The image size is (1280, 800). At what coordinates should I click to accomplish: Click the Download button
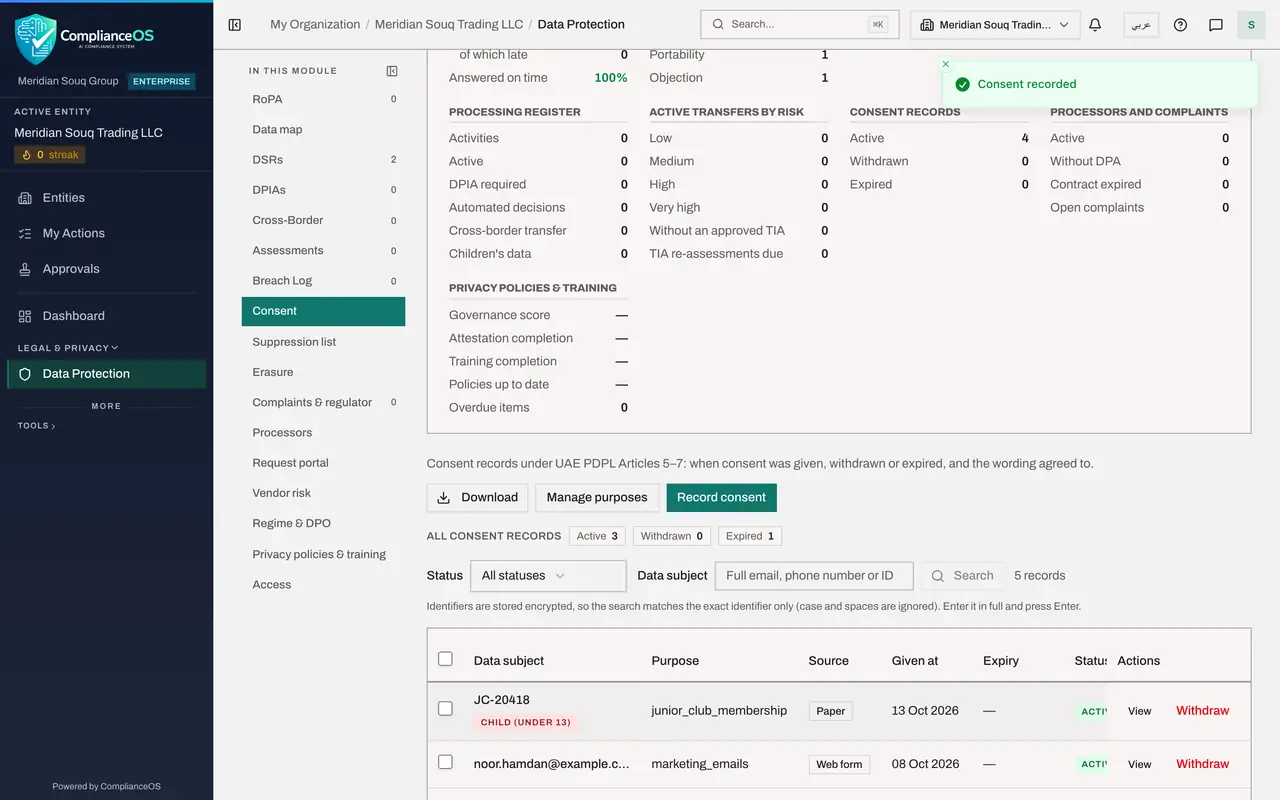(x=478, y=497)
